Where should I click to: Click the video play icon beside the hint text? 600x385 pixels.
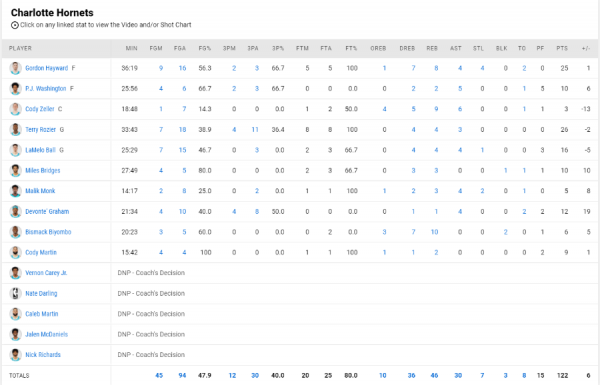(15, 25)
